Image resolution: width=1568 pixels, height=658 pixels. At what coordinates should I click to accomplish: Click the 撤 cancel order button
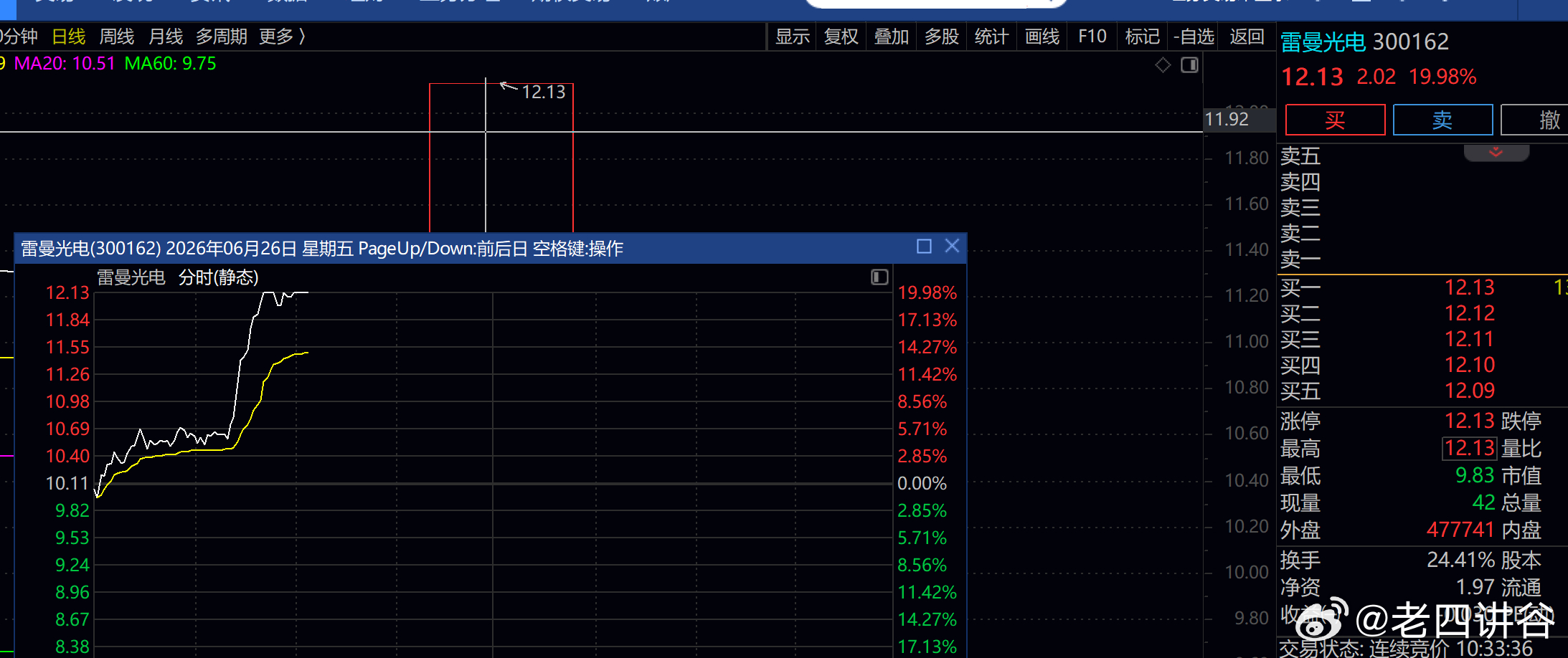tap(1535, 120)
